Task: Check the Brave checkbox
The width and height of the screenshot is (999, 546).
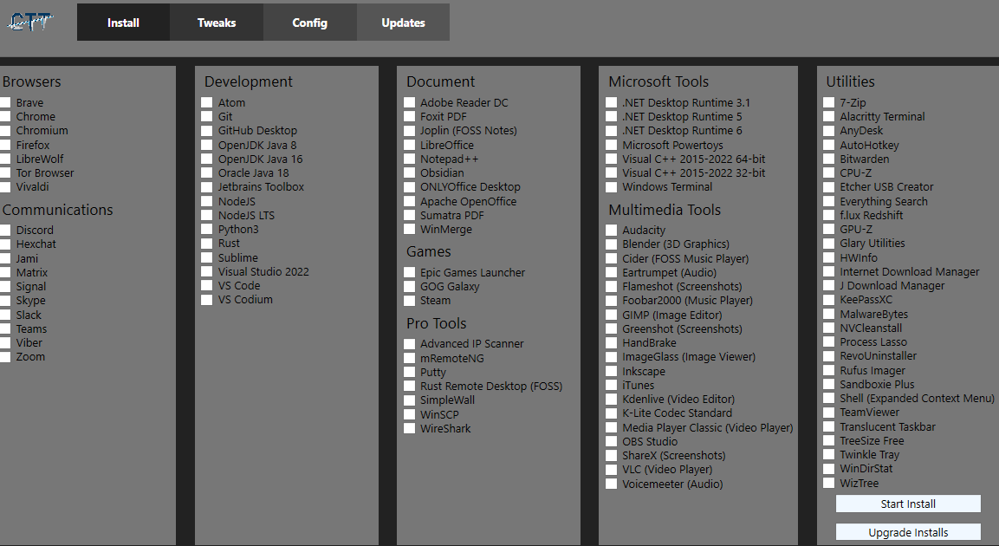Action: click(5, 103)
